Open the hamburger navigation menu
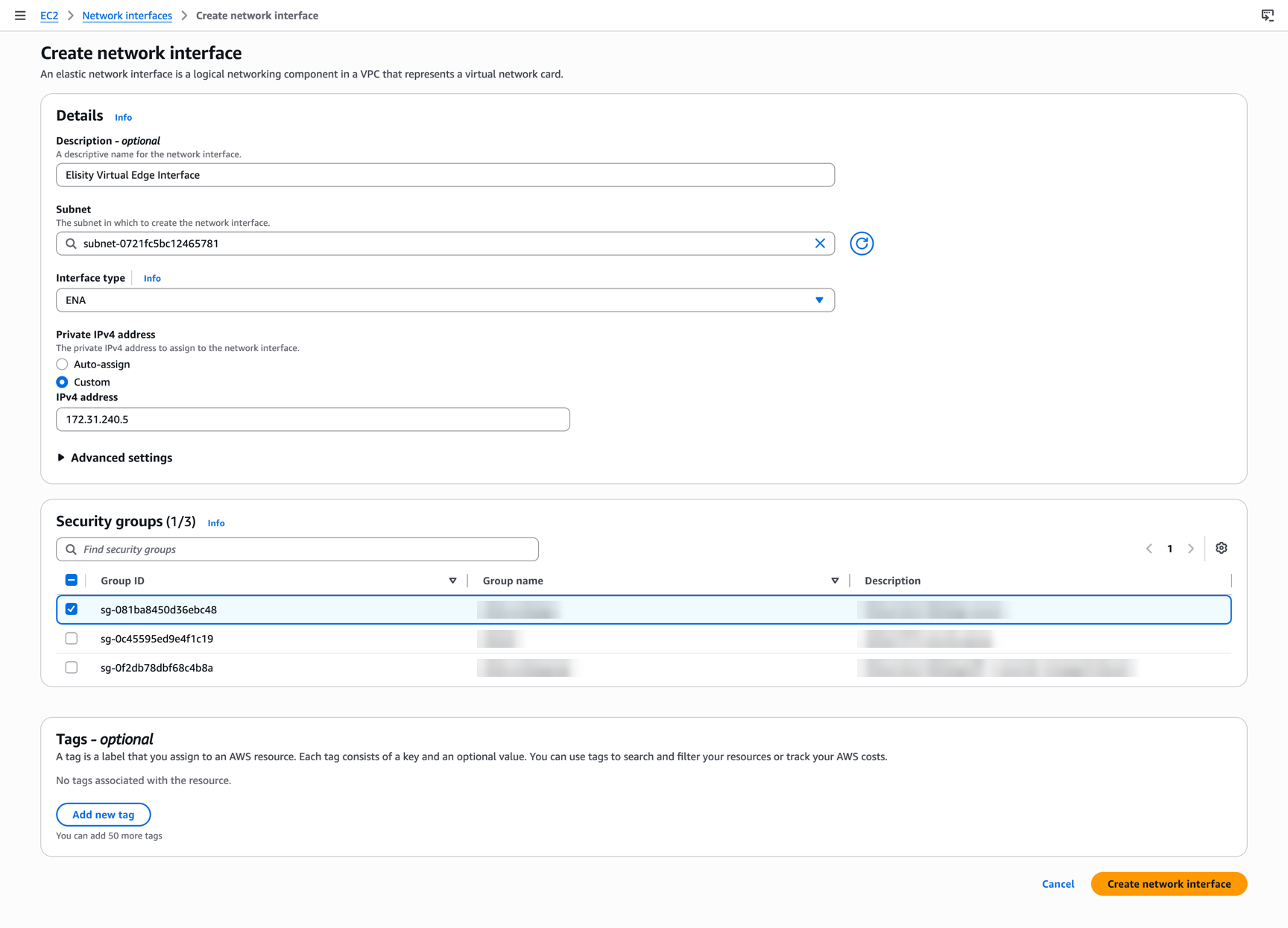The height and width of the screenshot is (928, 1288). coord(20,16)
